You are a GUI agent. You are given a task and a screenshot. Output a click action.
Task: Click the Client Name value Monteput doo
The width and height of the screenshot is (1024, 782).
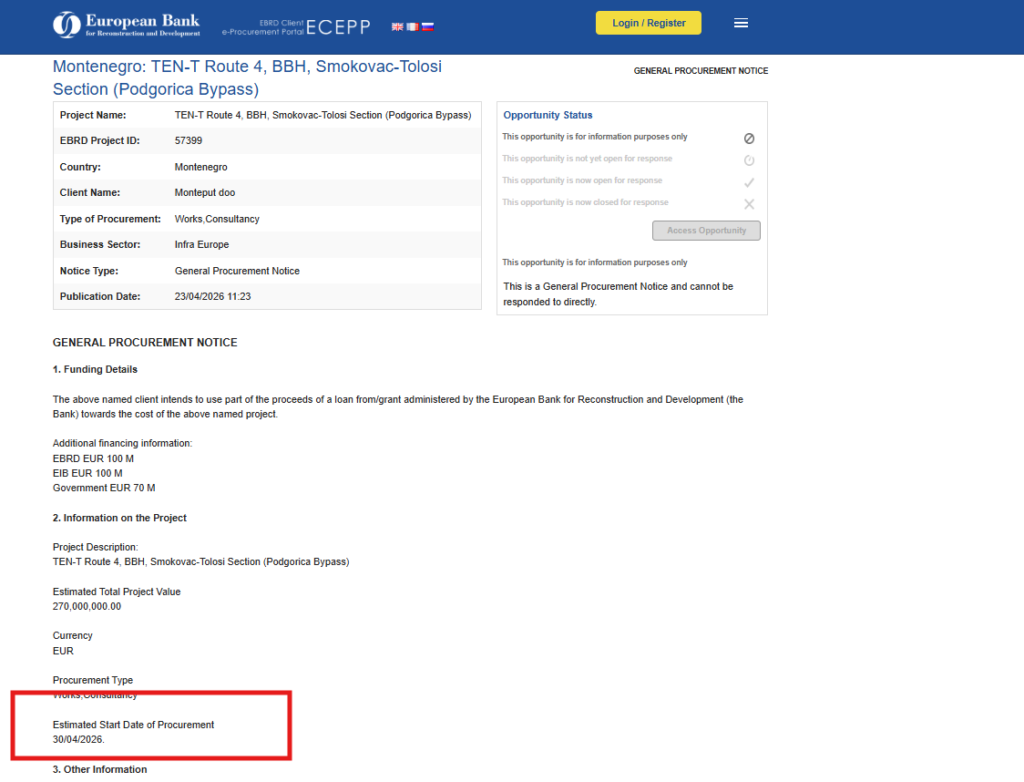click(204, 193)
